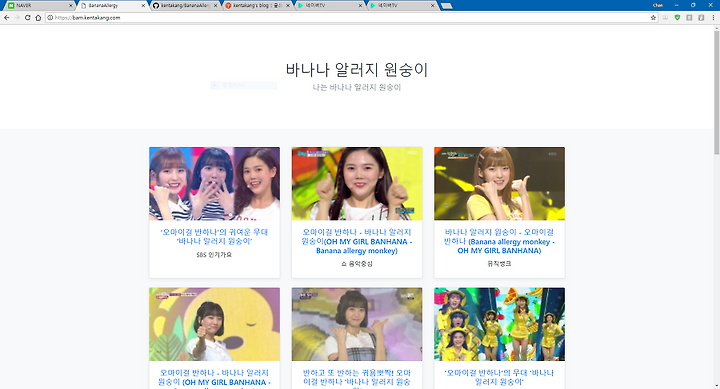This screenshot has height=389, width=720.
Task: Click the scrollbar down arrow
Action: (716, 386)
